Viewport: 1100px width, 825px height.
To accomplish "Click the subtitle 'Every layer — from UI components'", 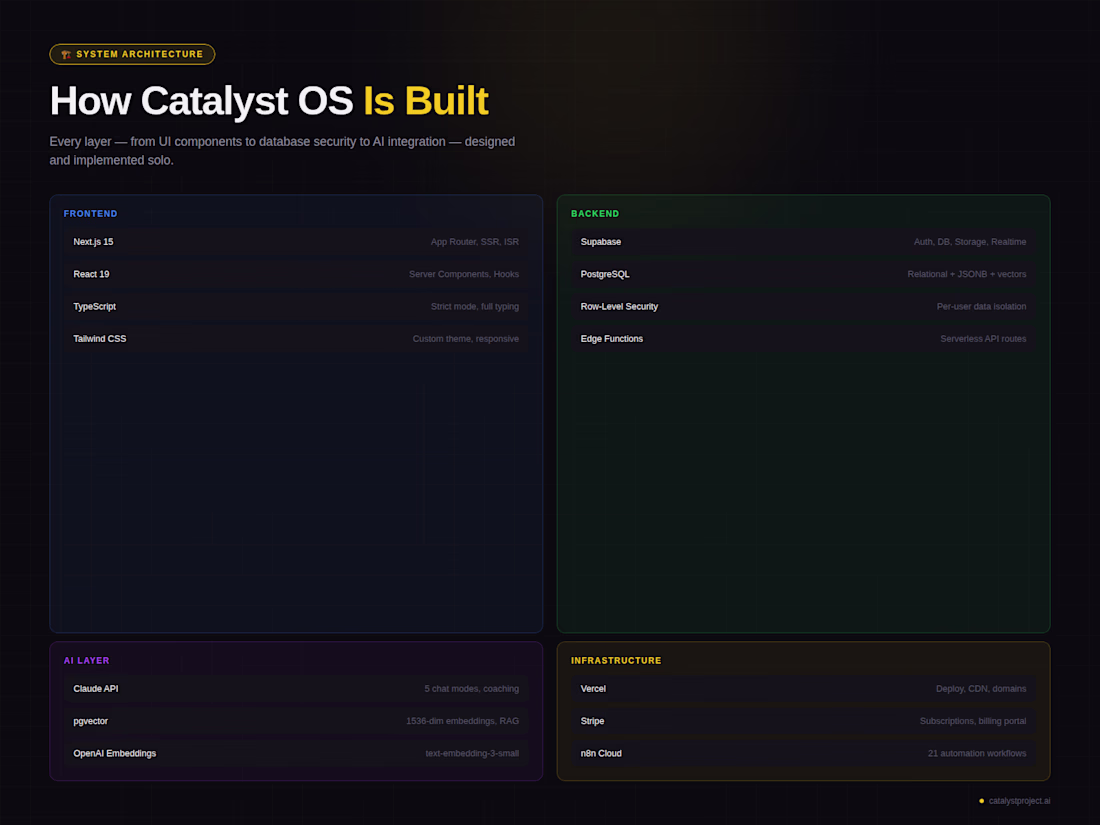I will [x=282, y=151].
